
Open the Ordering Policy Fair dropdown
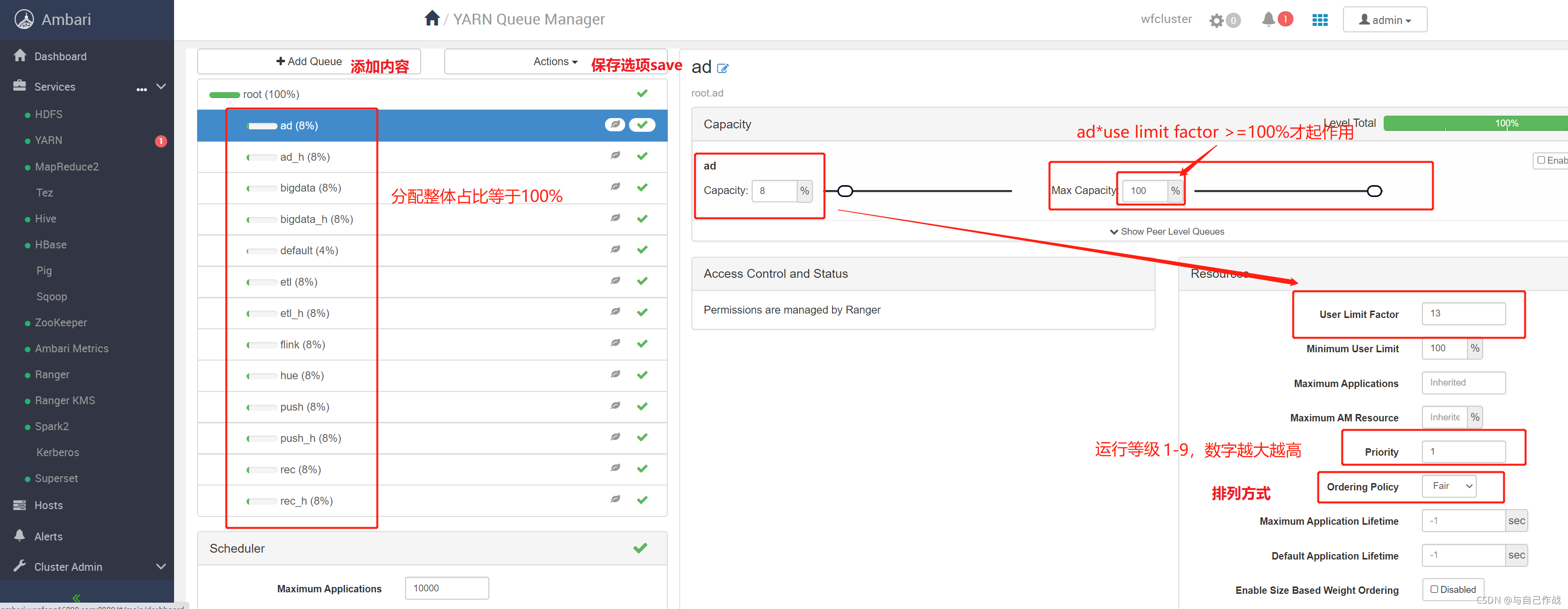coord(1449,486)
